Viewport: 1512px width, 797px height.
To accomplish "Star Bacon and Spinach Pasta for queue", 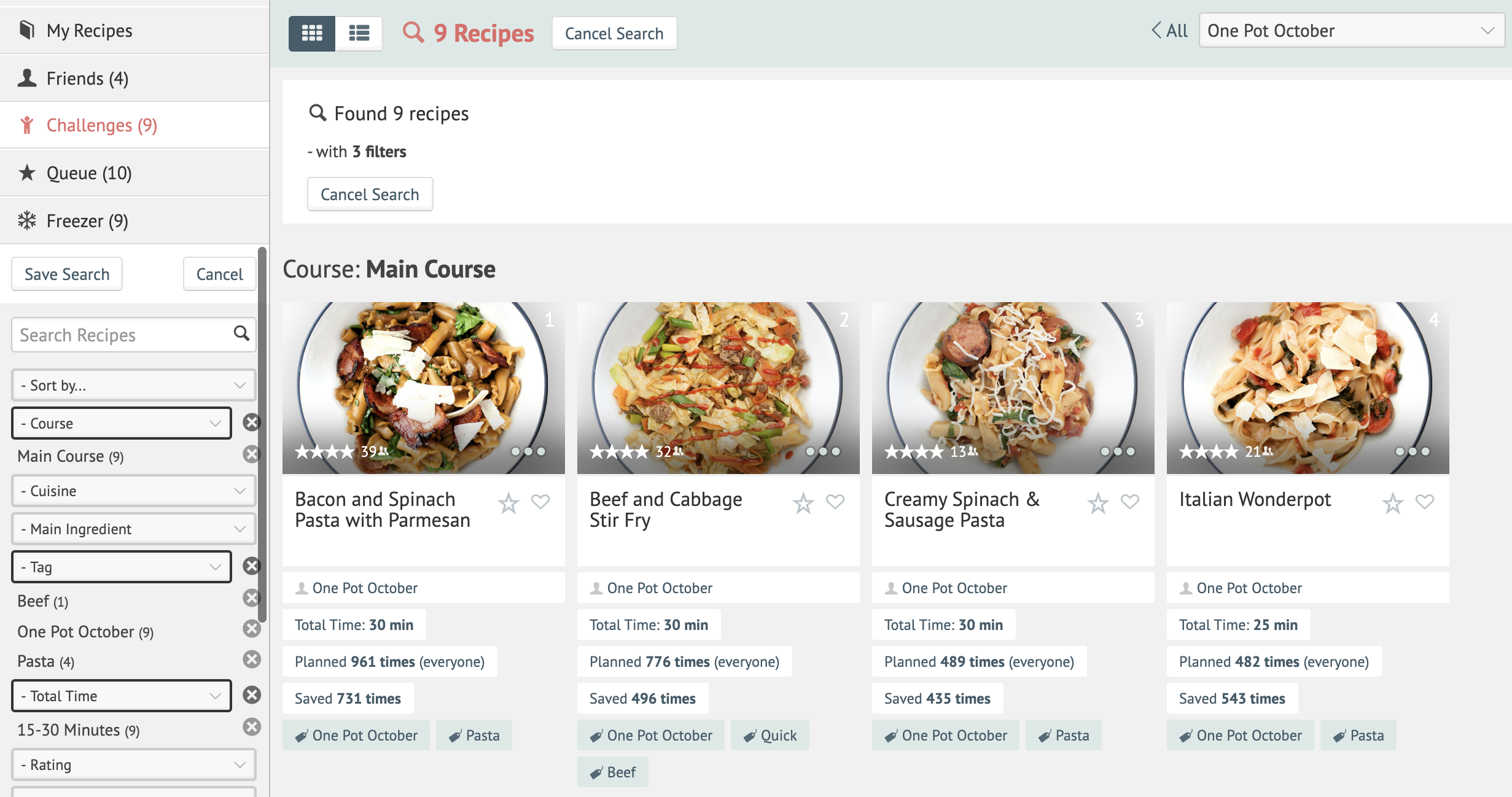I will tap(508, 503).
